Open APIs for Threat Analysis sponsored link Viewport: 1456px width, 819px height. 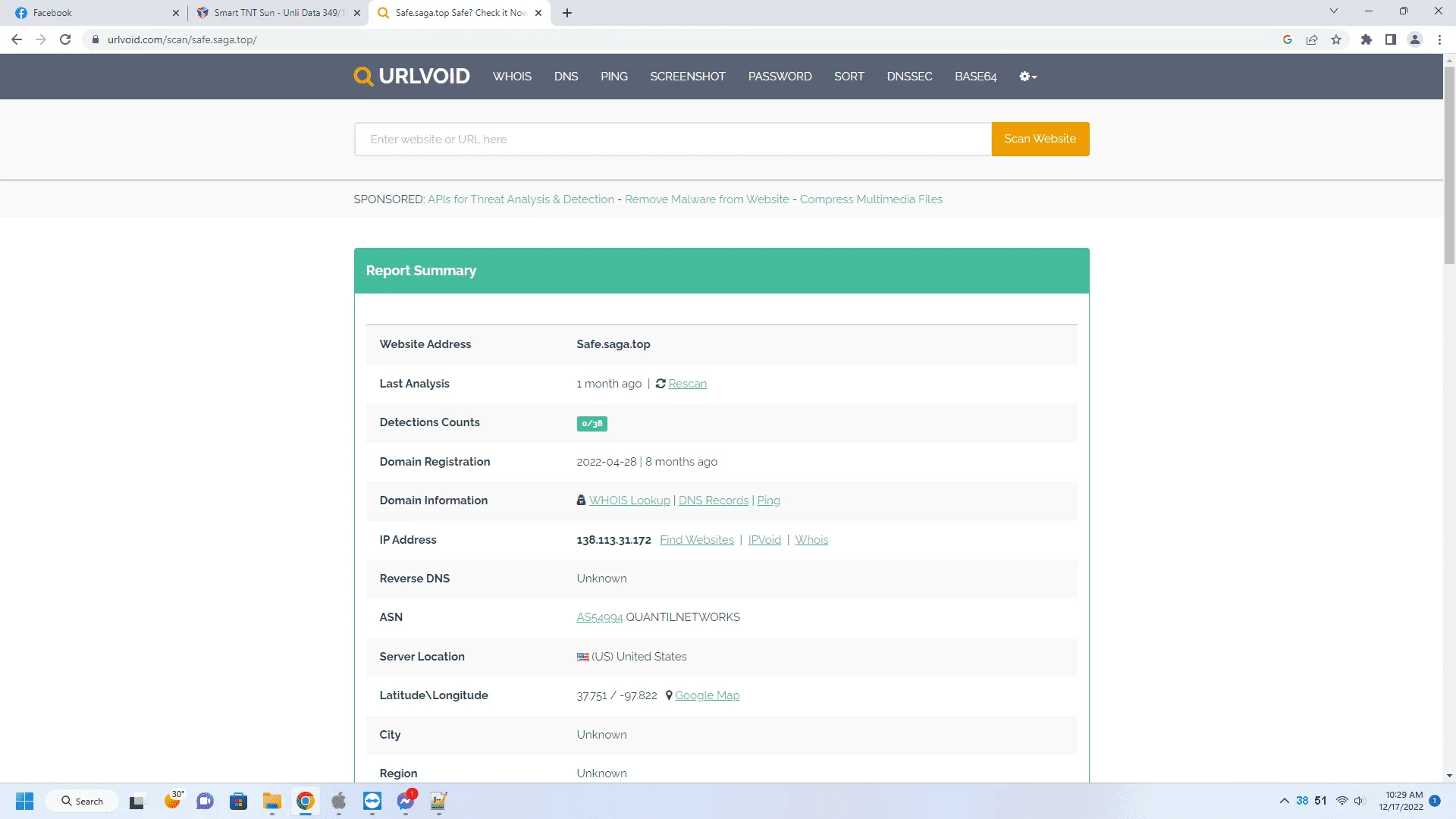pos(521,199)
